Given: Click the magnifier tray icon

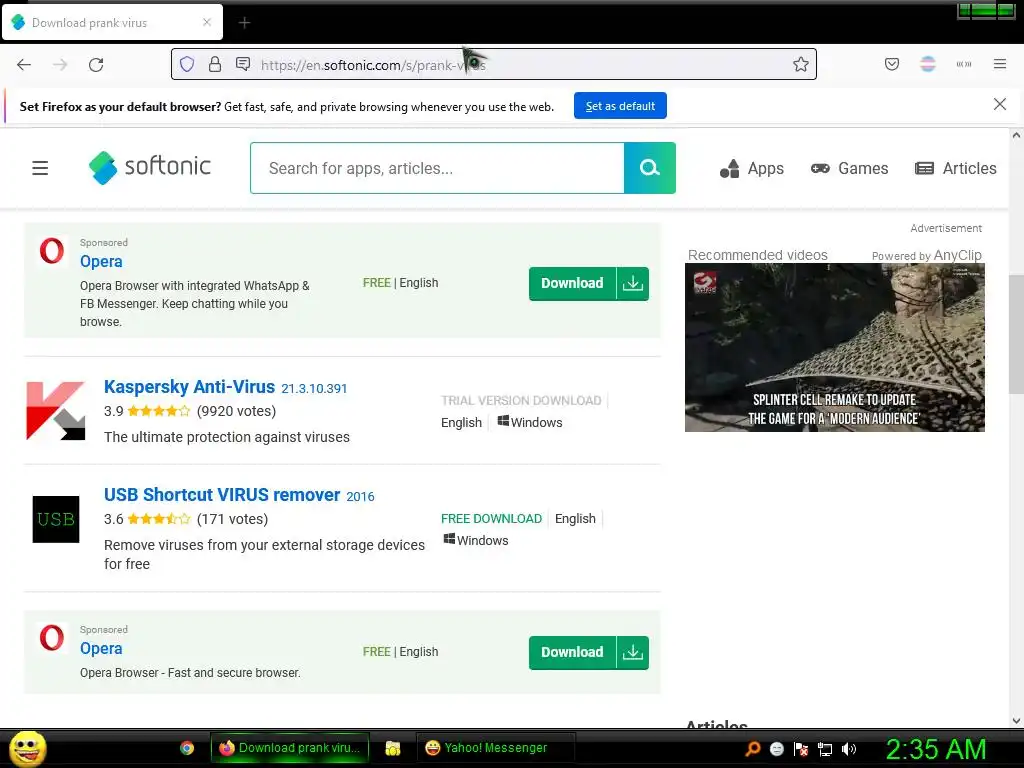Looking at the screenshot, I should coord(753,748).
